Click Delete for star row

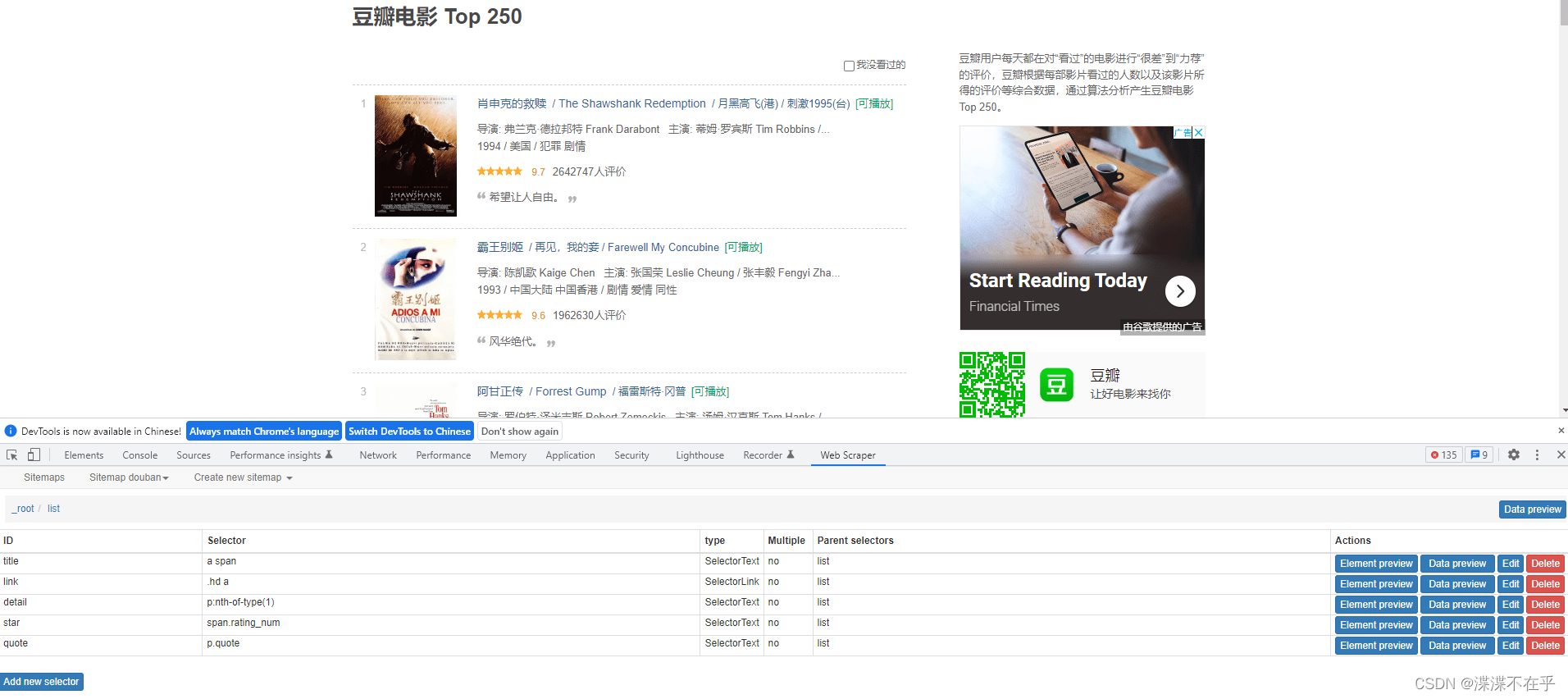1545,625
